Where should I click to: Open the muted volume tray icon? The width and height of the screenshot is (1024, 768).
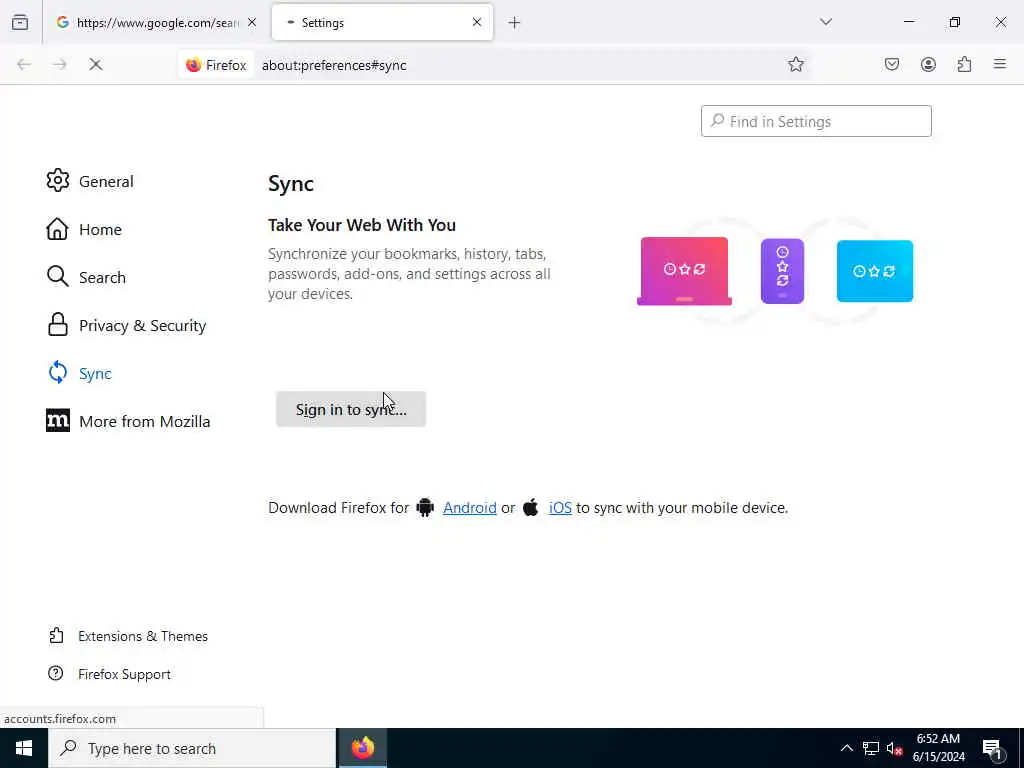click(x=895, y=748)
